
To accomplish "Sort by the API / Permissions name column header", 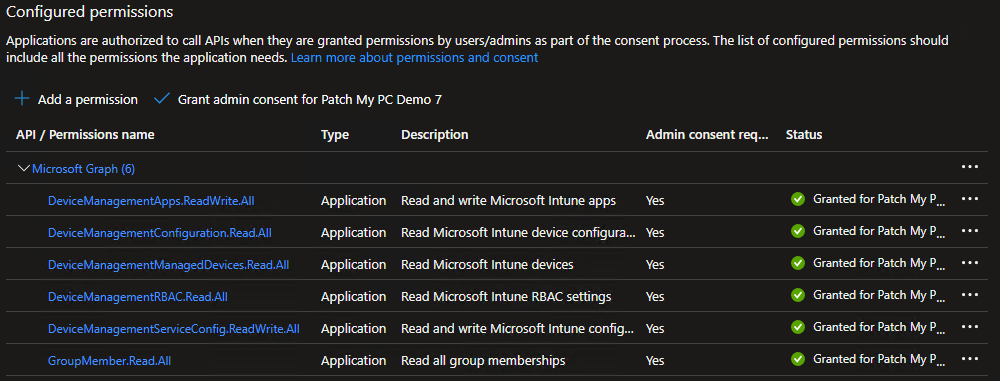I will point(85,135).
